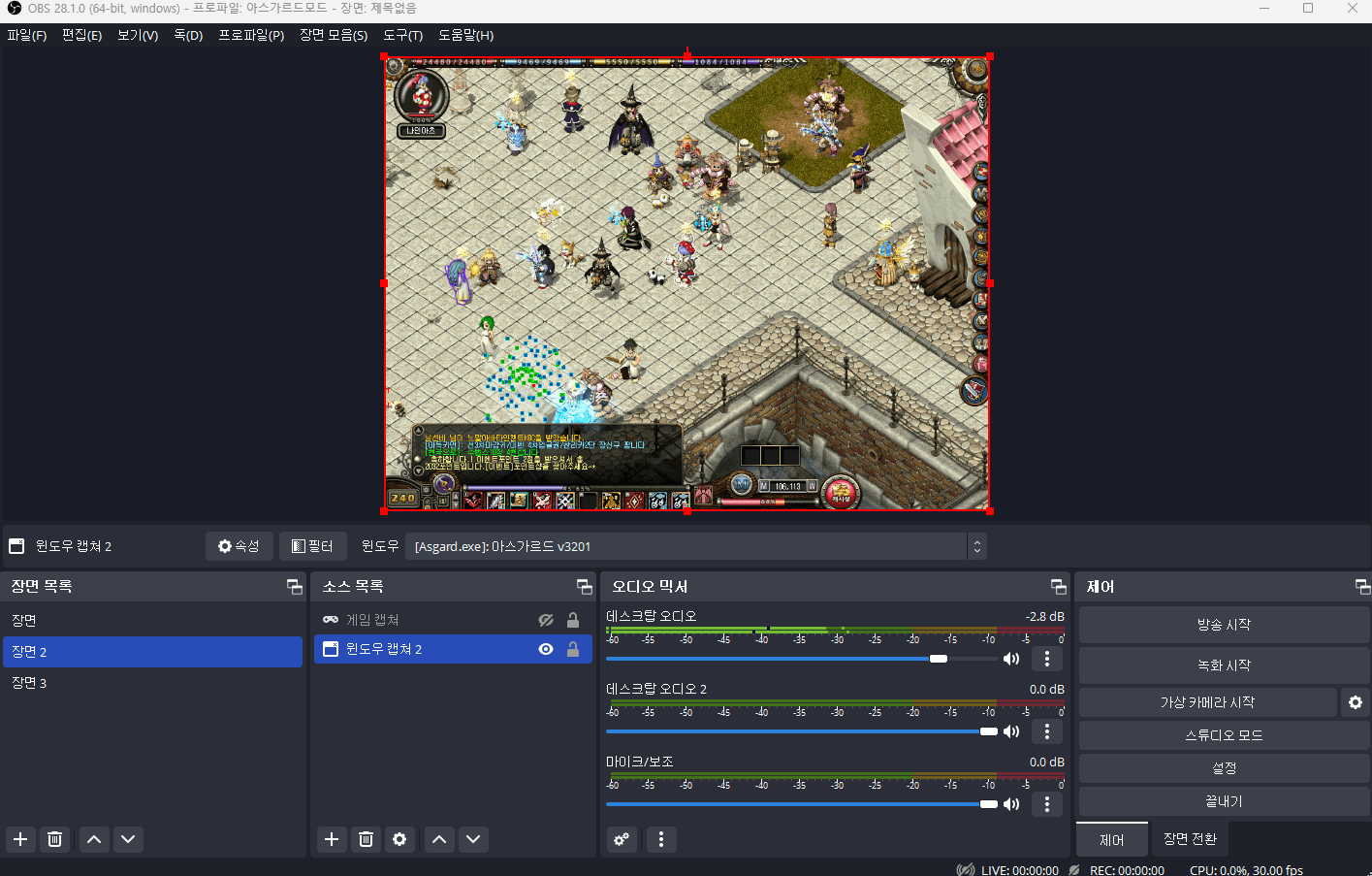Start the virtual camera with 가상 카메라 시작
The height and width of the screenshot is (876, 1372).
(1207, 702)
